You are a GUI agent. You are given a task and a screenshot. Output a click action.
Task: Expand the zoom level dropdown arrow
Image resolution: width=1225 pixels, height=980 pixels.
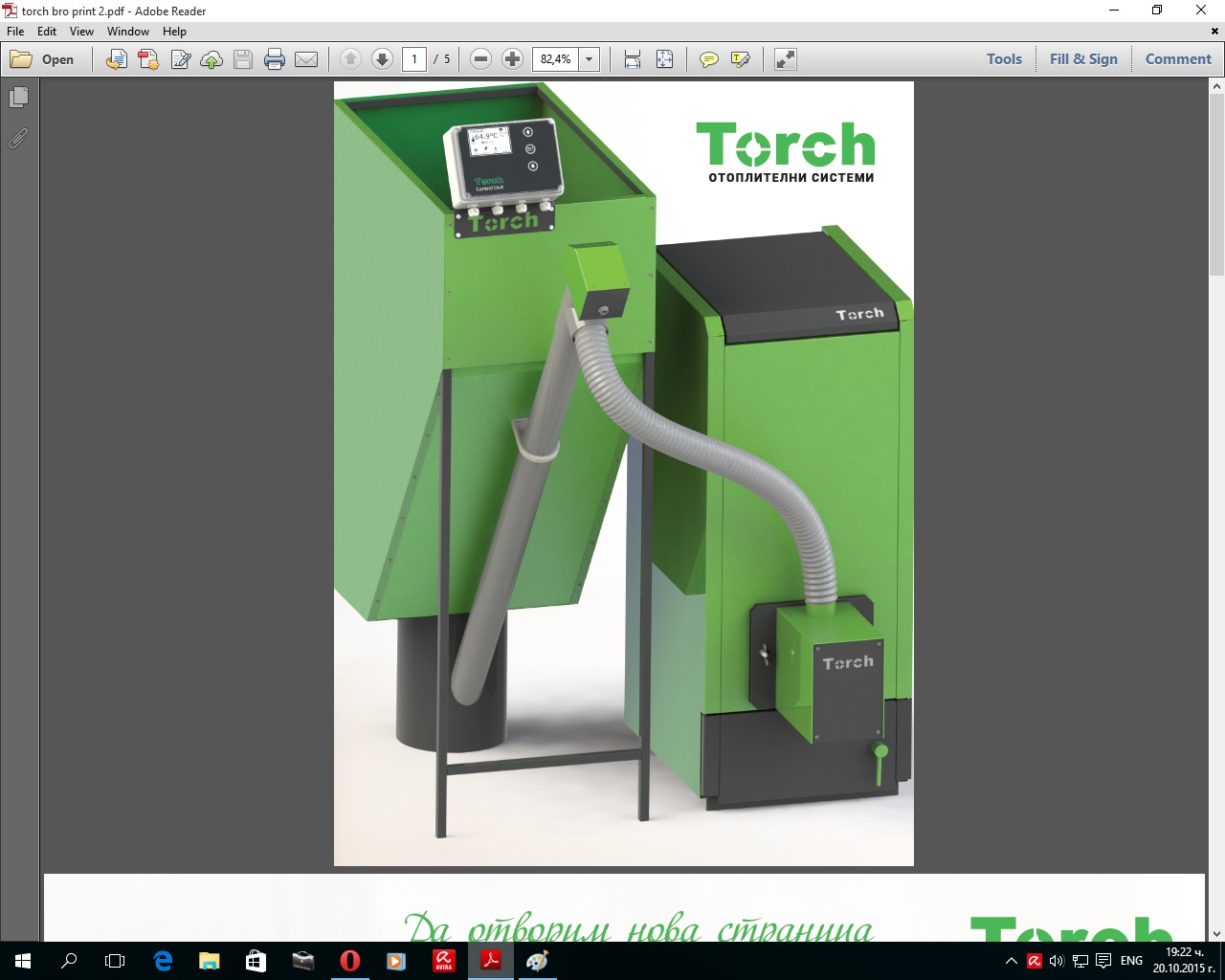[590, 59]
